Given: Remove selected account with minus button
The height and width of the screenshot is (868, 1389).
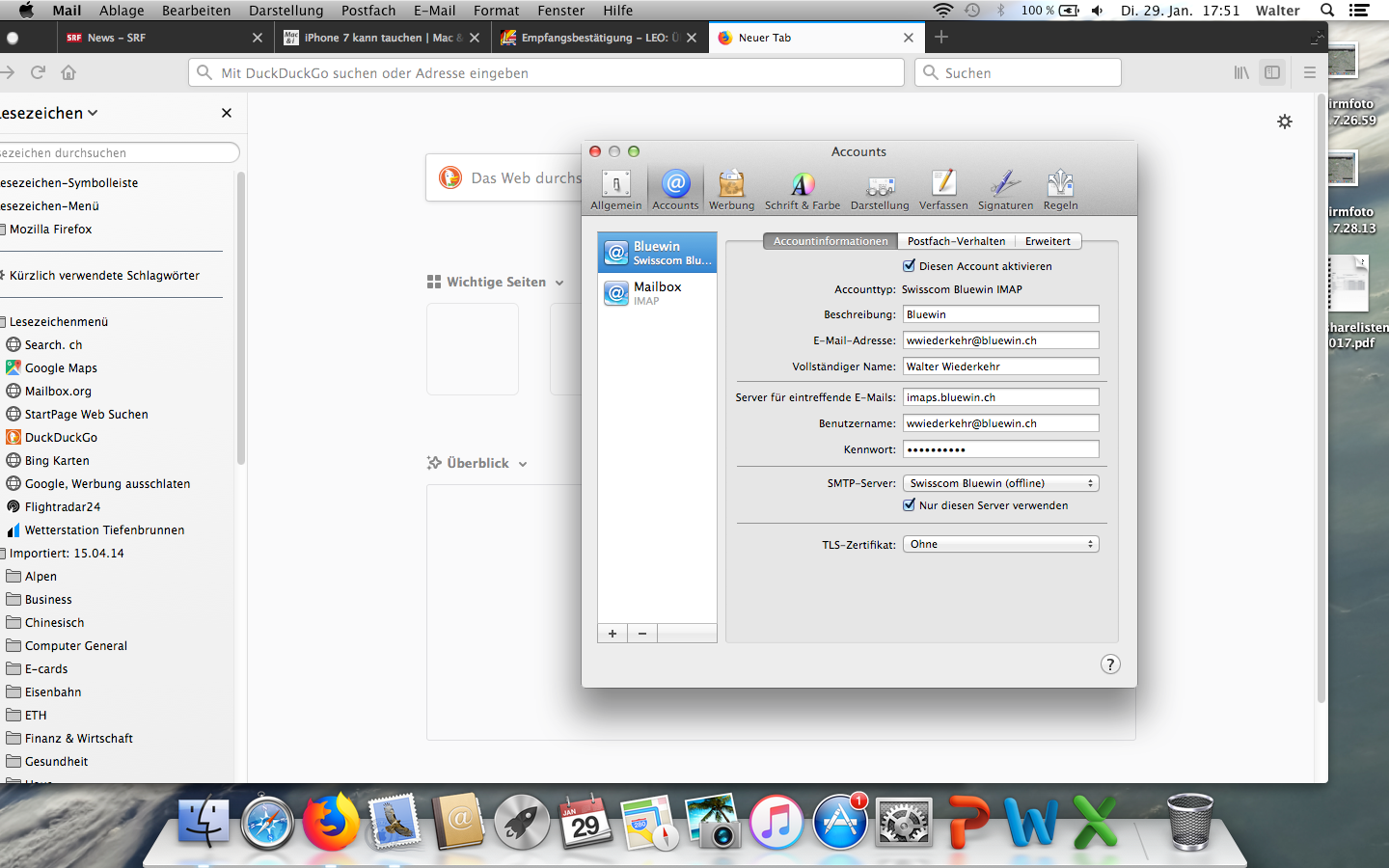Looking at the screenshot, I should (x=642, y=634).
